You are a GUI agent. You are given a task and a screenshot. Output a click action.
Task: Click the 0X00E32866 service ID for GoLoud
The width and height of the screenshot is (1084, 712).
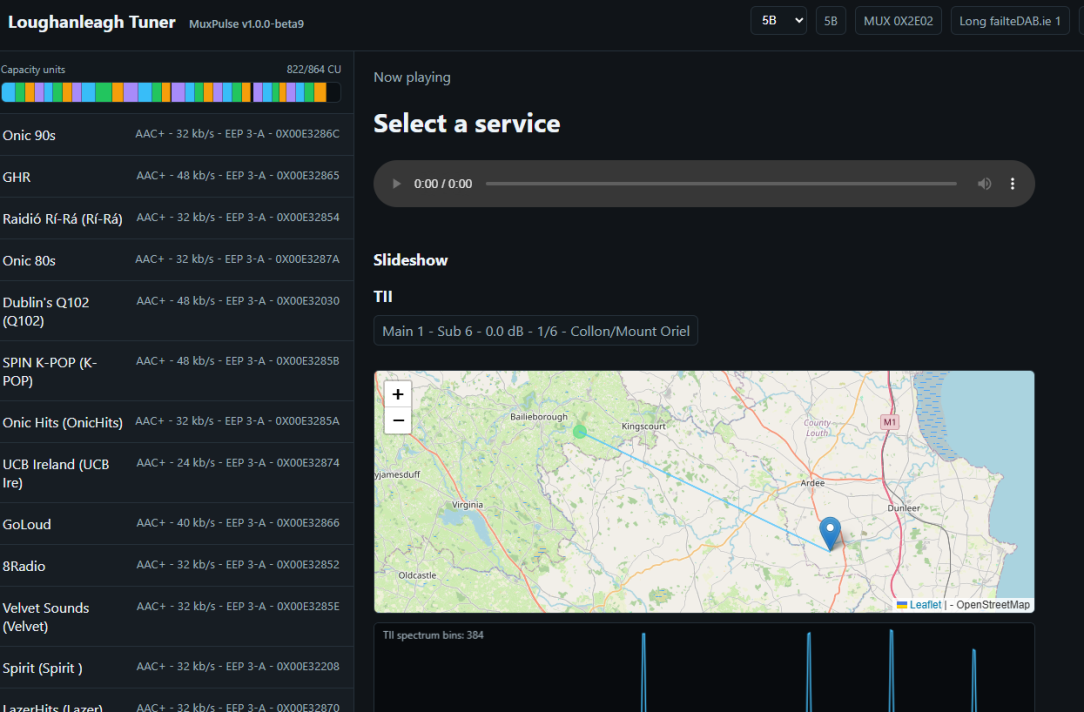pyautogui.click(x=308, y=523)
